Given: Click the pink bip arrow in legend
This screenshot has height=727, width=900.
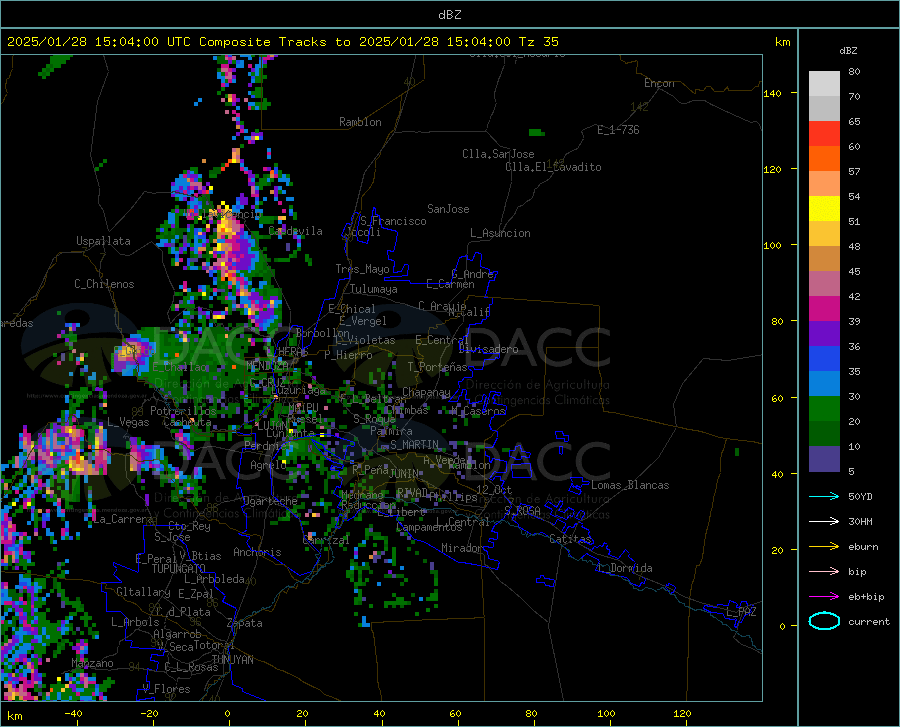Looking at the screenshot, I should click(824, 572).
